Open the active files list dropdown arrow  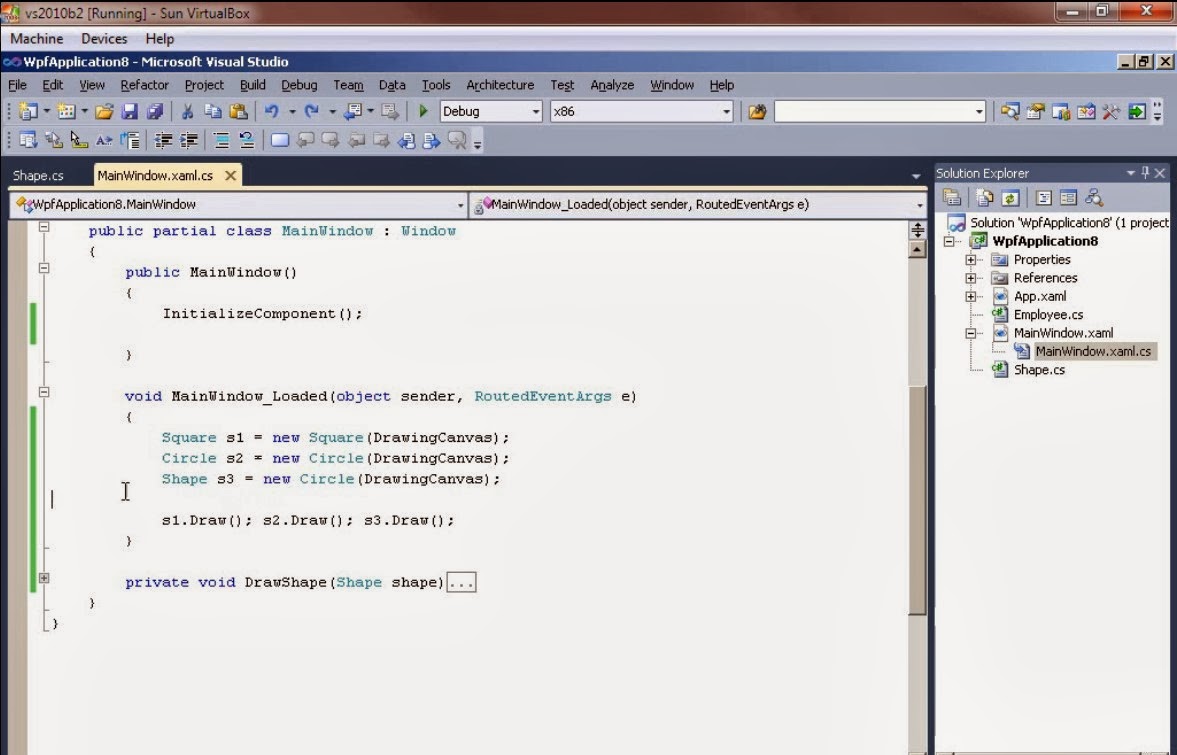[916, 176]
